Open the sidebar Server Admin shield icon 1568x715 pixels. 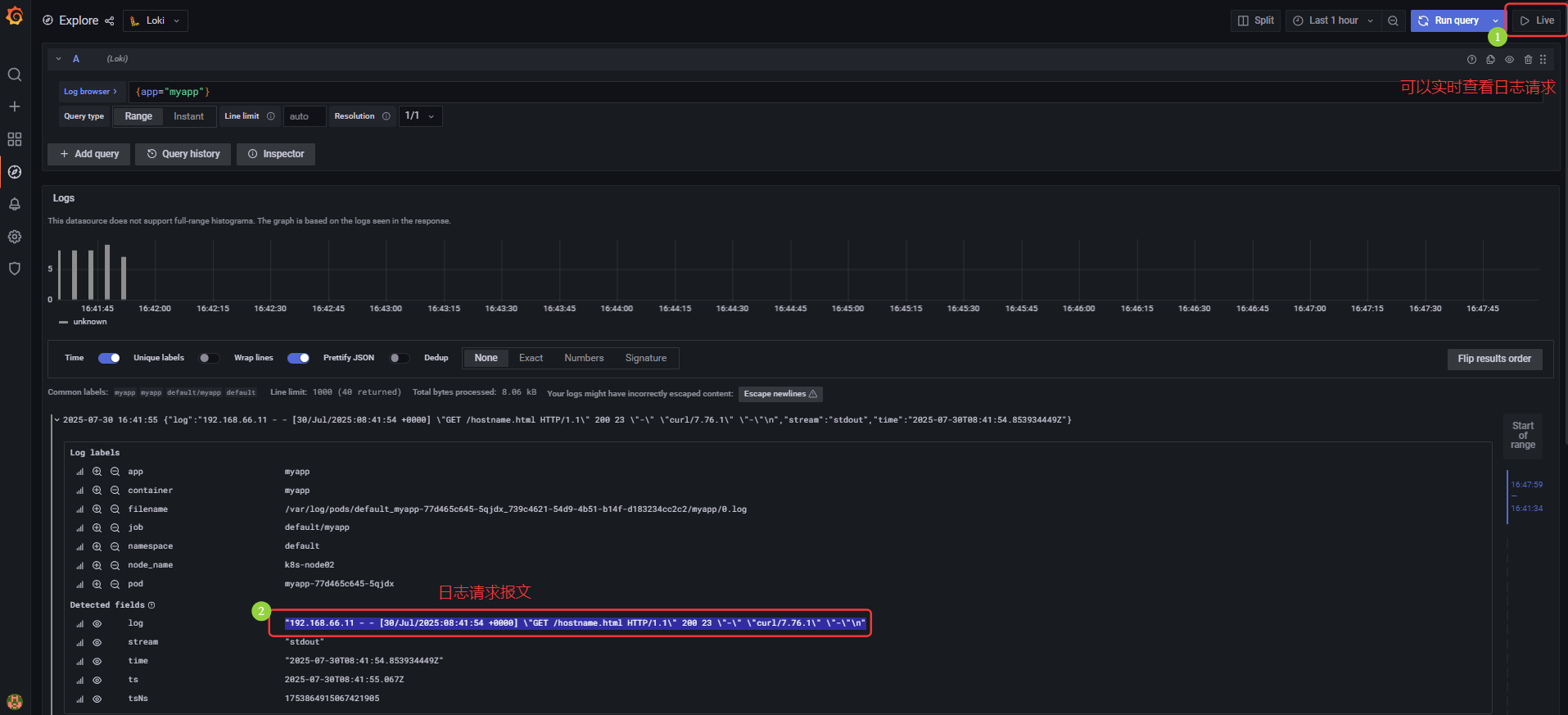15,269
